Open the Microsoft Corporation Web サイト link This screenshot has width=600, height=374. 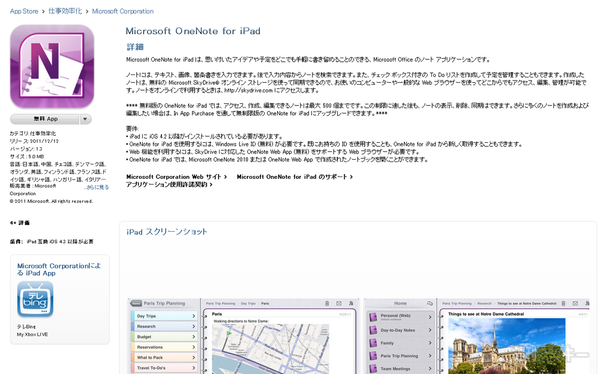(176, 177)
